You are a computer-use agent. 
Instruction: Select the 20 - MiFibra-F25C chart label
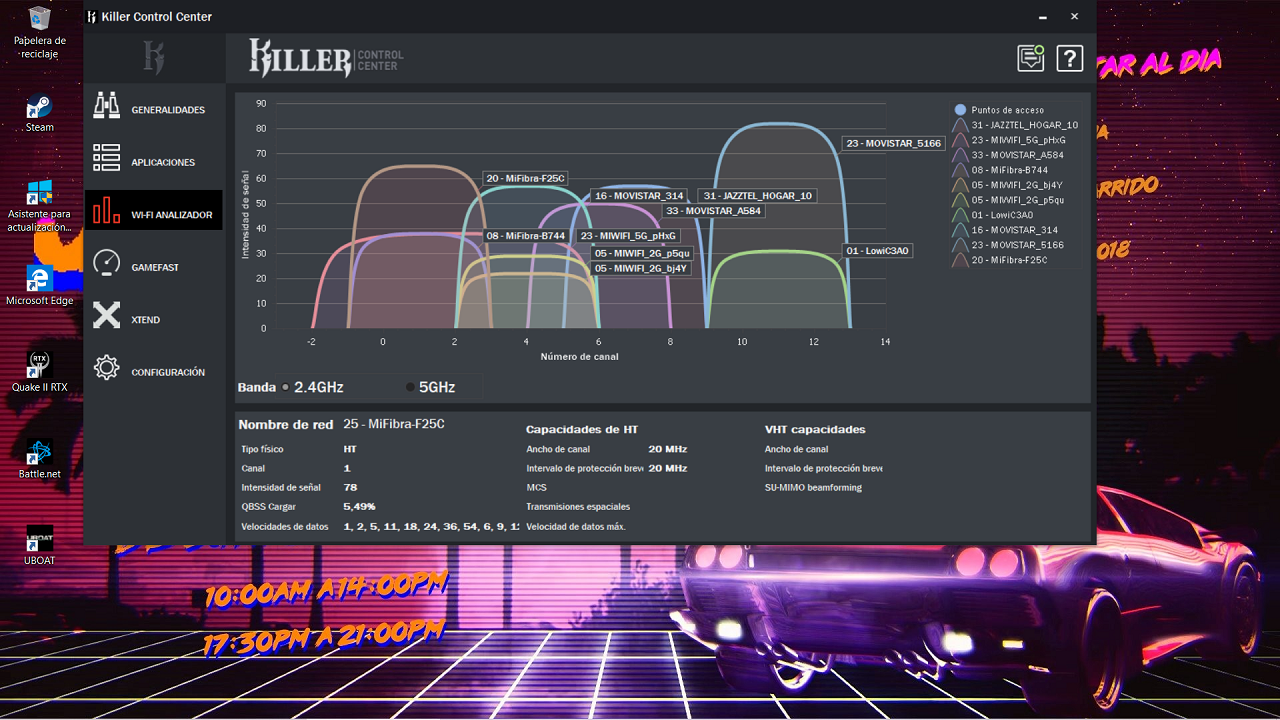coord(525,178)
